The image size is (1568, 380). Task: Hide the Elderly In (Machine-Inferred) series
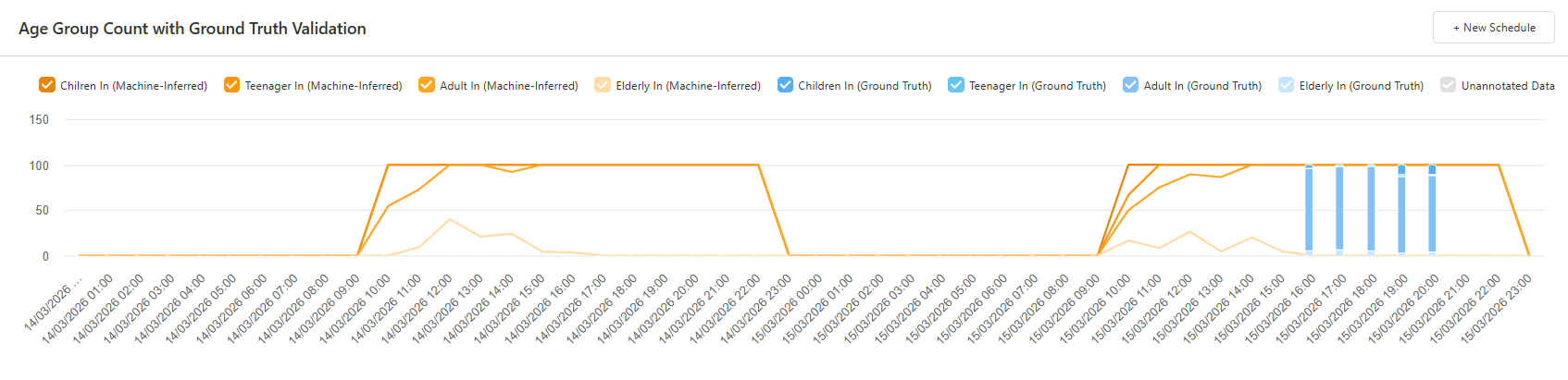pyautogui.click(x=603, y=85)
